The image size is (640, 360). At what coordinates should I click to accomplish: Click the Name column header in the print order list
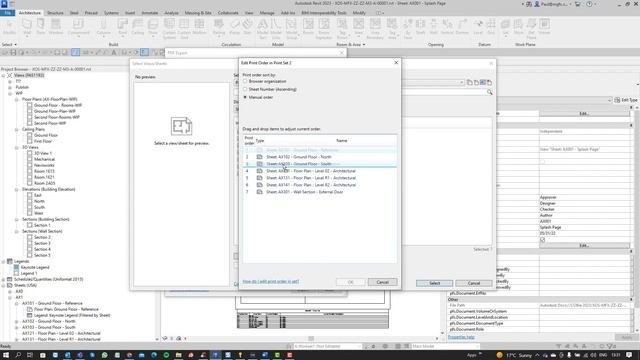click(342, 140)
